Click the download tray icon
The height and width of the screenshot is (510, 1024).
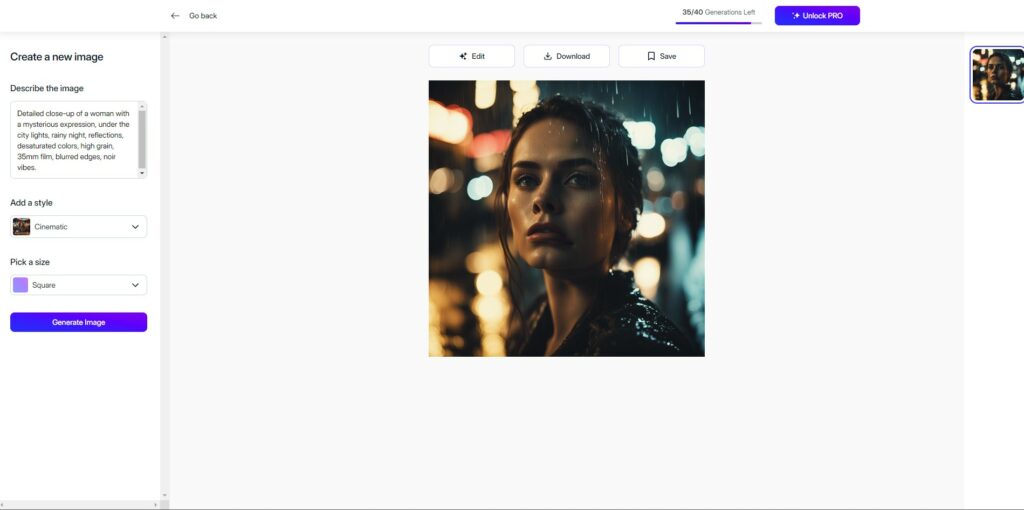click(x=548, y=56)
